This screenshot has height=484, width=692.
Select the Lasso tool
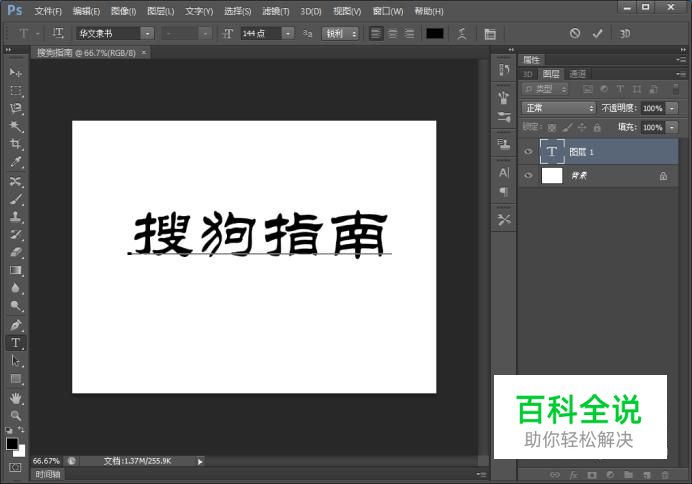coord(15,109)
